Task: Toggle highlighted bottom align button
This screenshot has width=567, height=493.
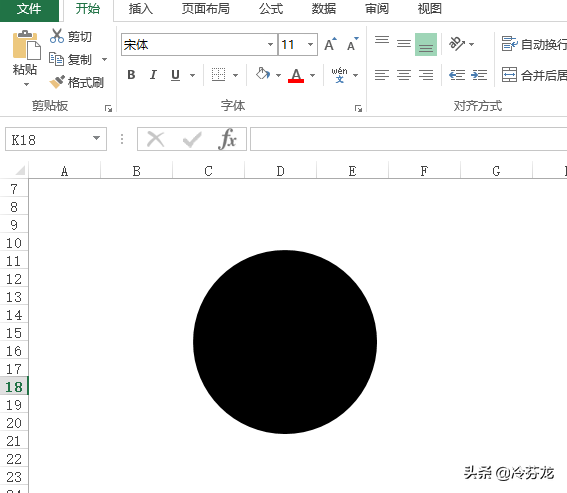Action: coord(426,44)
